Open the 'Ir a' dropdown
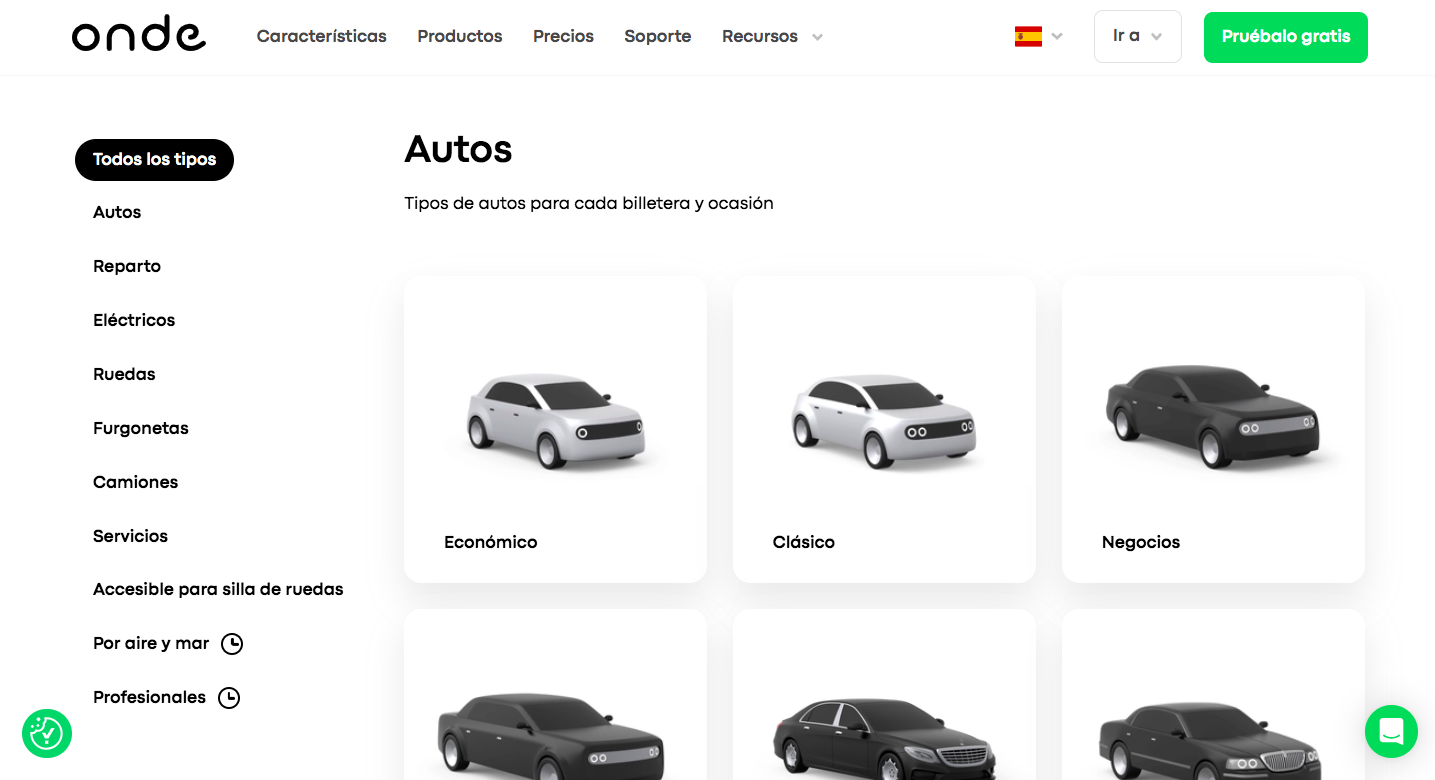1435x780 pixels. pyautogui.click(x=1138, y=37)
